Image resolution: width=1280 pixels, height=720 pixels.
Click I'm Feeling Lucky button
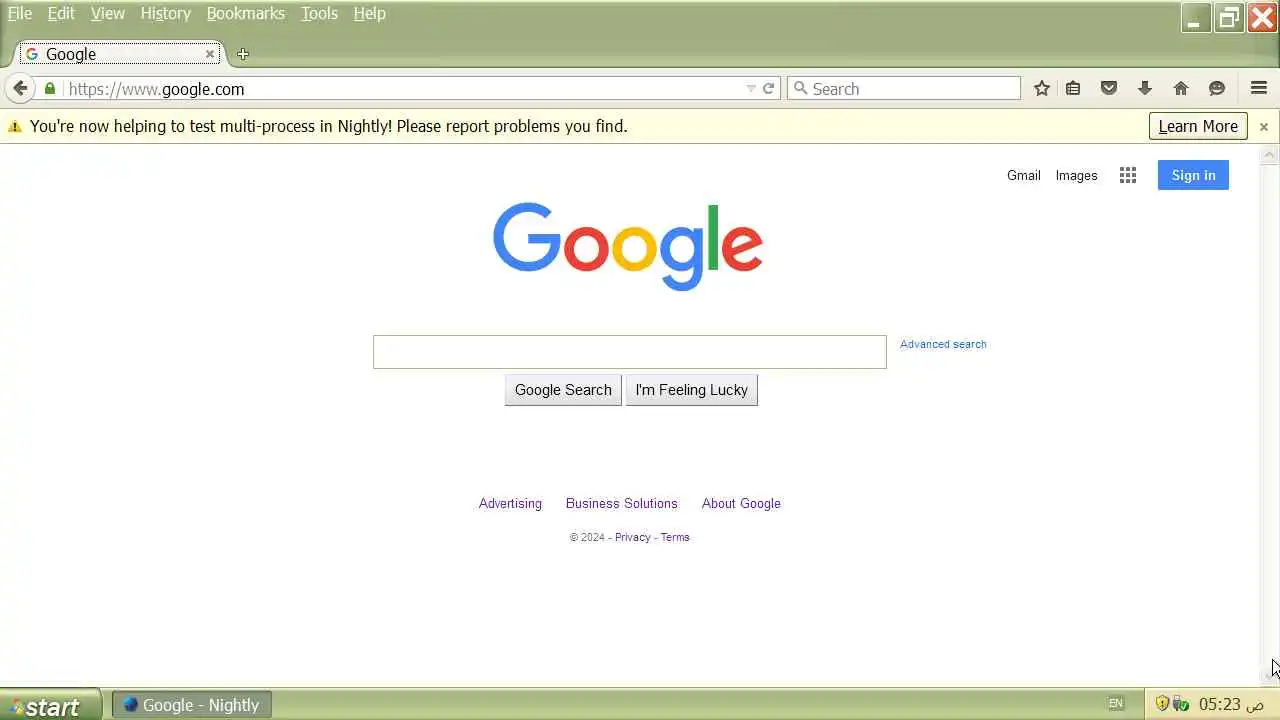click(x=692, y=390)
